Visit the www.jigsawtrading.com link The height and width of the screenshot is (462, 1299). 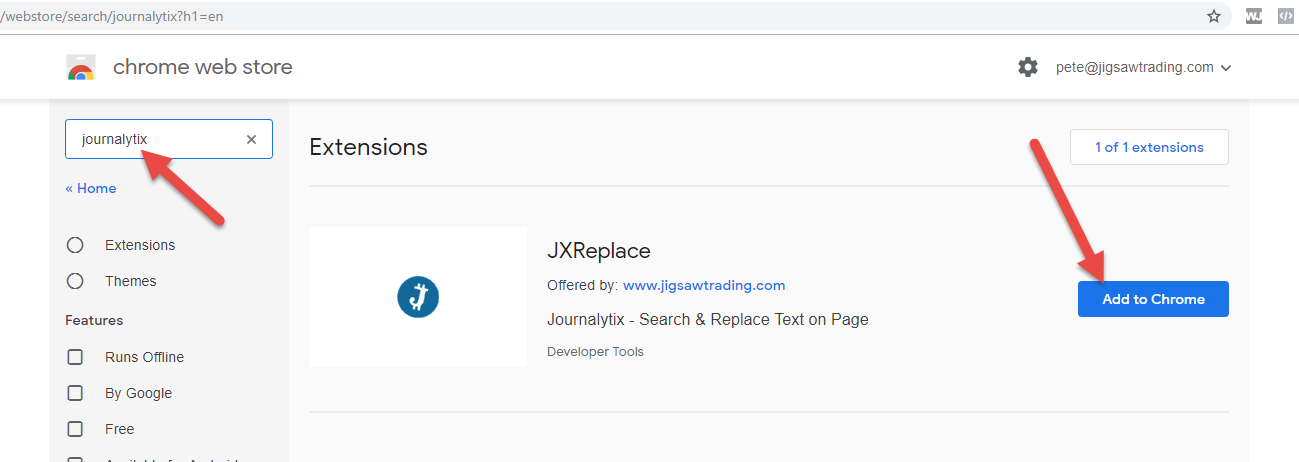704,285
